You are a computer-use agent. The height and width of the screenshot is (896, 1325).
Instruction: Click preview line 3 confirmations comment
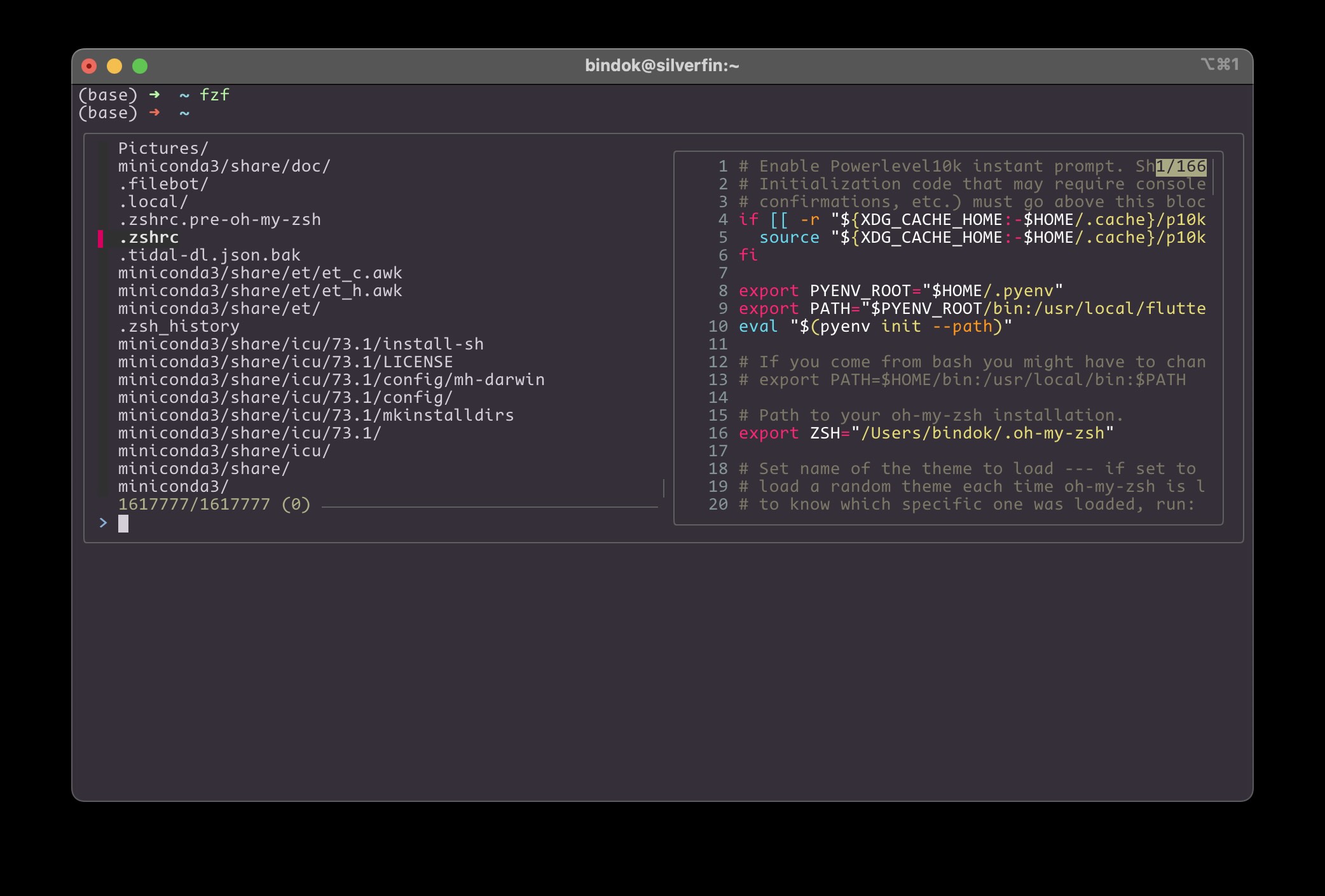point(972,201)
